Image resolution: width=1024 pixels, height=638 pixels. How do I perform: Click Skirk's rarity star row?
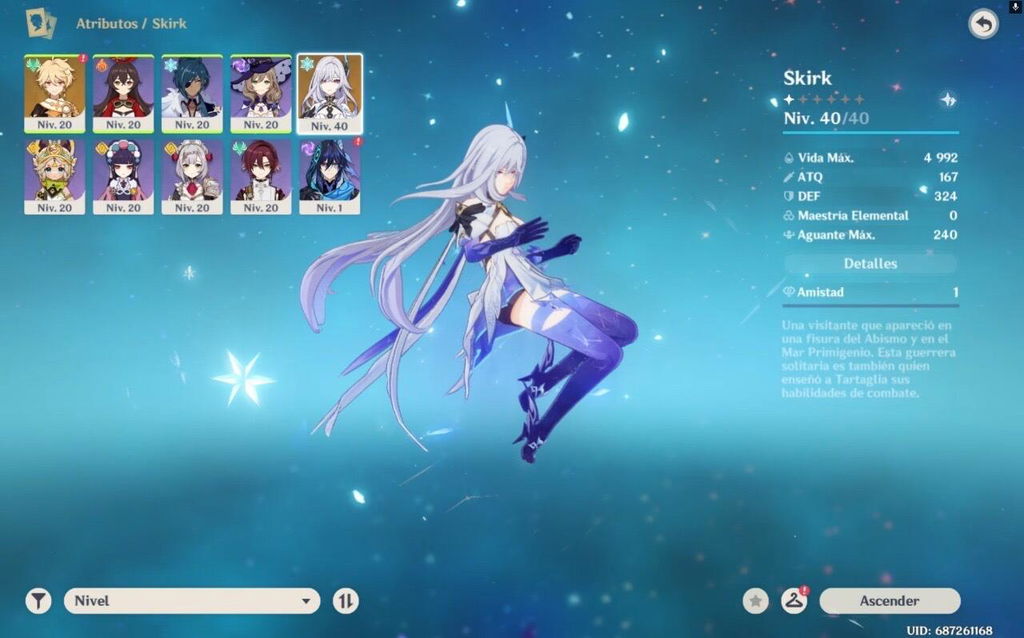coord(824,99)
